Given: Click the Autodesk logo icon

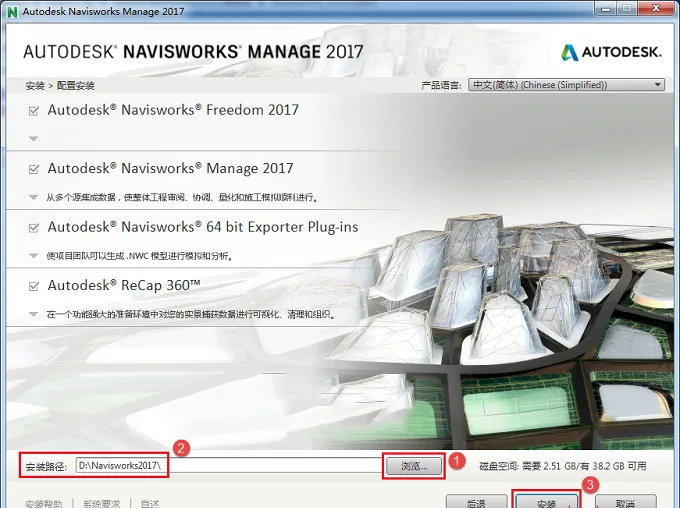Looking at the screenshot, I should coord(569,52).
